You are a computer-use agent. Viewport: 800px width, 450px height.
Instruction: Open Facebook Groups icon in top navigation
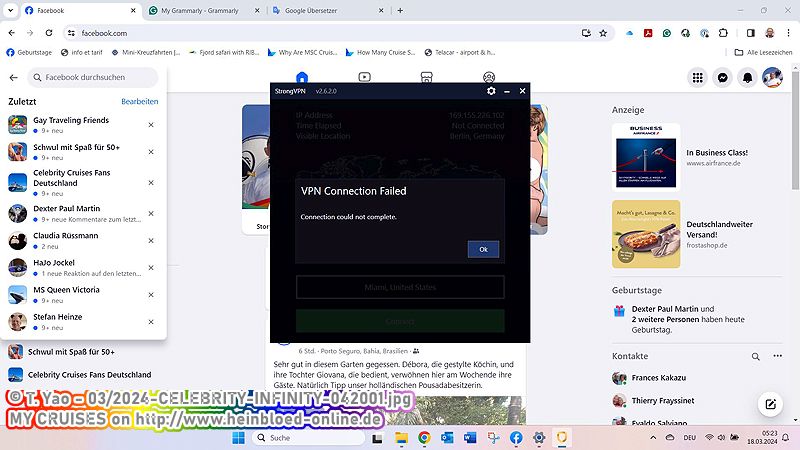click(x=489, y=77)
